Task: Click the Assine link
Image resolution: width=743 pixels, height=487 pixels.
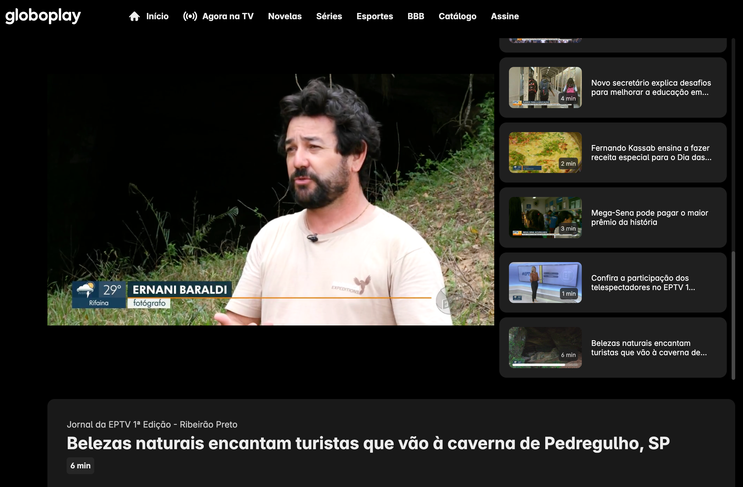Action: (505, 17)
